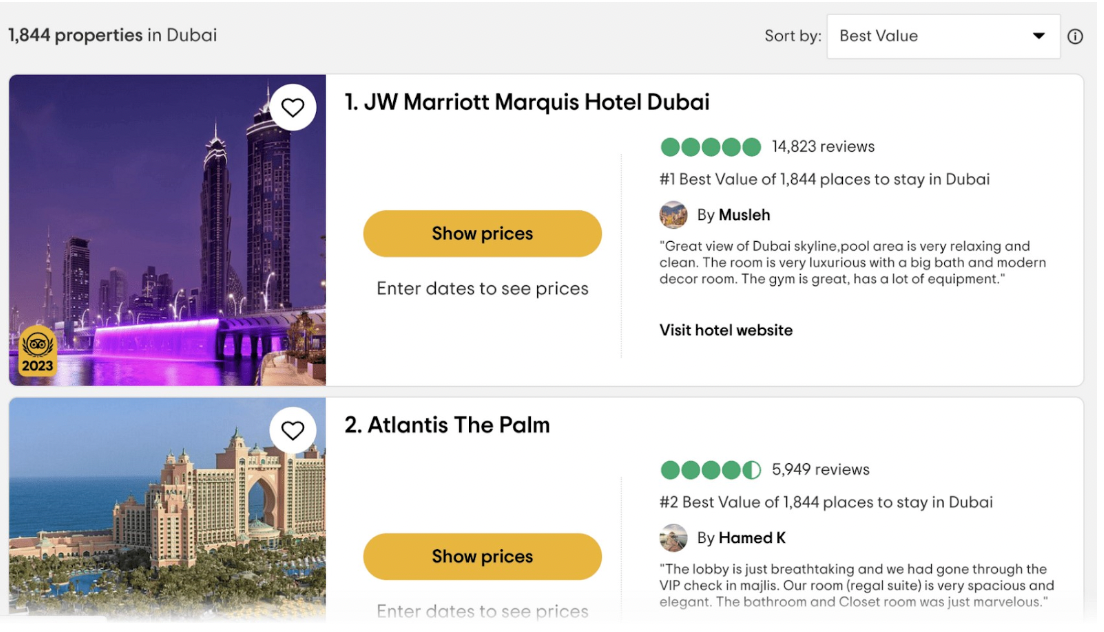Click the heart icon on Atlantis The Palm
This screenshot has width=1104, height=632.
pyautogui.click(x=292, y=430)
